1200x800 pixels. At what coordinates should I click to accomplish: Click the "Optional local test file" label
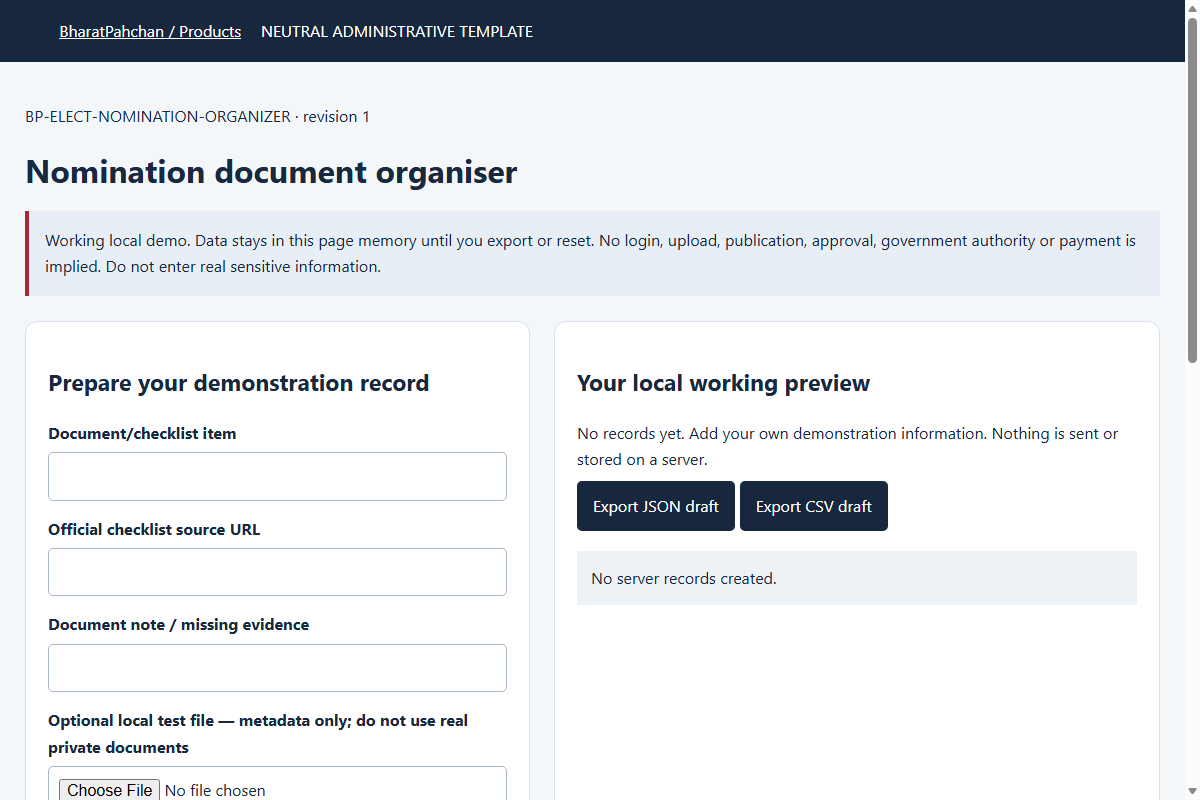coord(258,734)
